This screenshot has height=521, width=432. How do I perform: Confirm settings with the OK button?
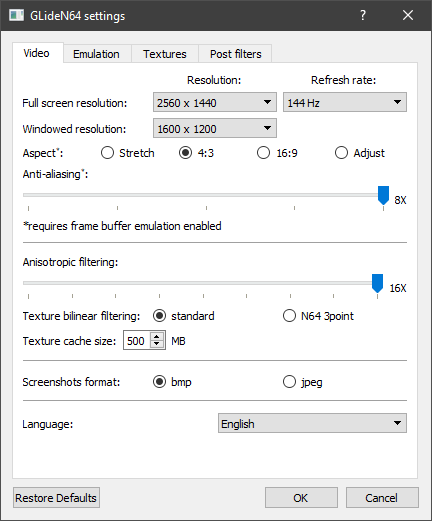click(x=301, y=498)
